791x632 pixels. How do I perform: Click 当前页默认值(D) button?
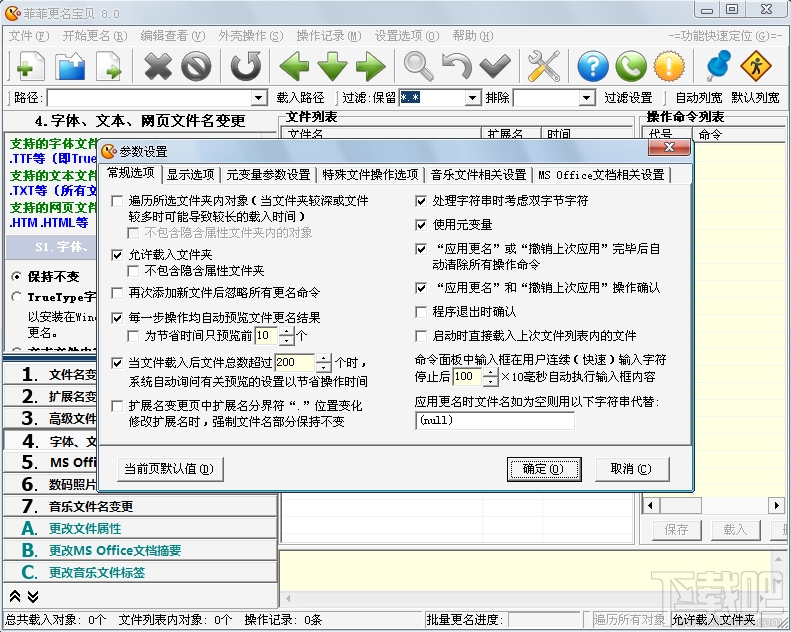[170, 469]
